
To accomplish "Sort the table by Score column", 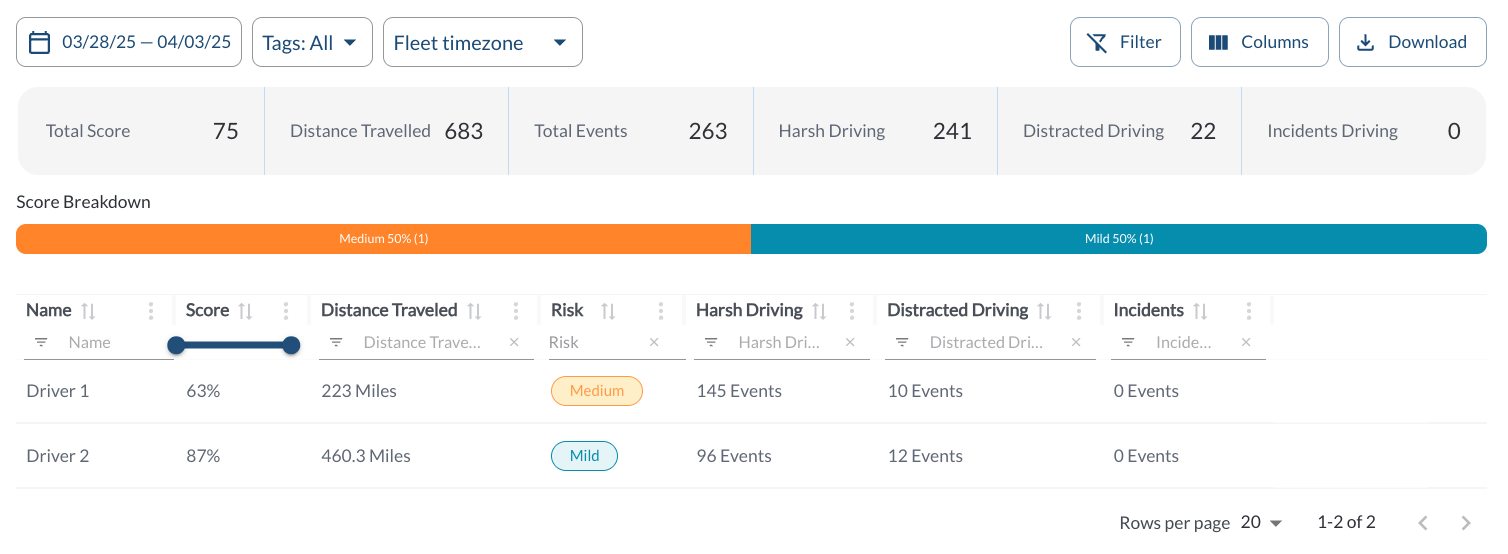I will (245, 311).
